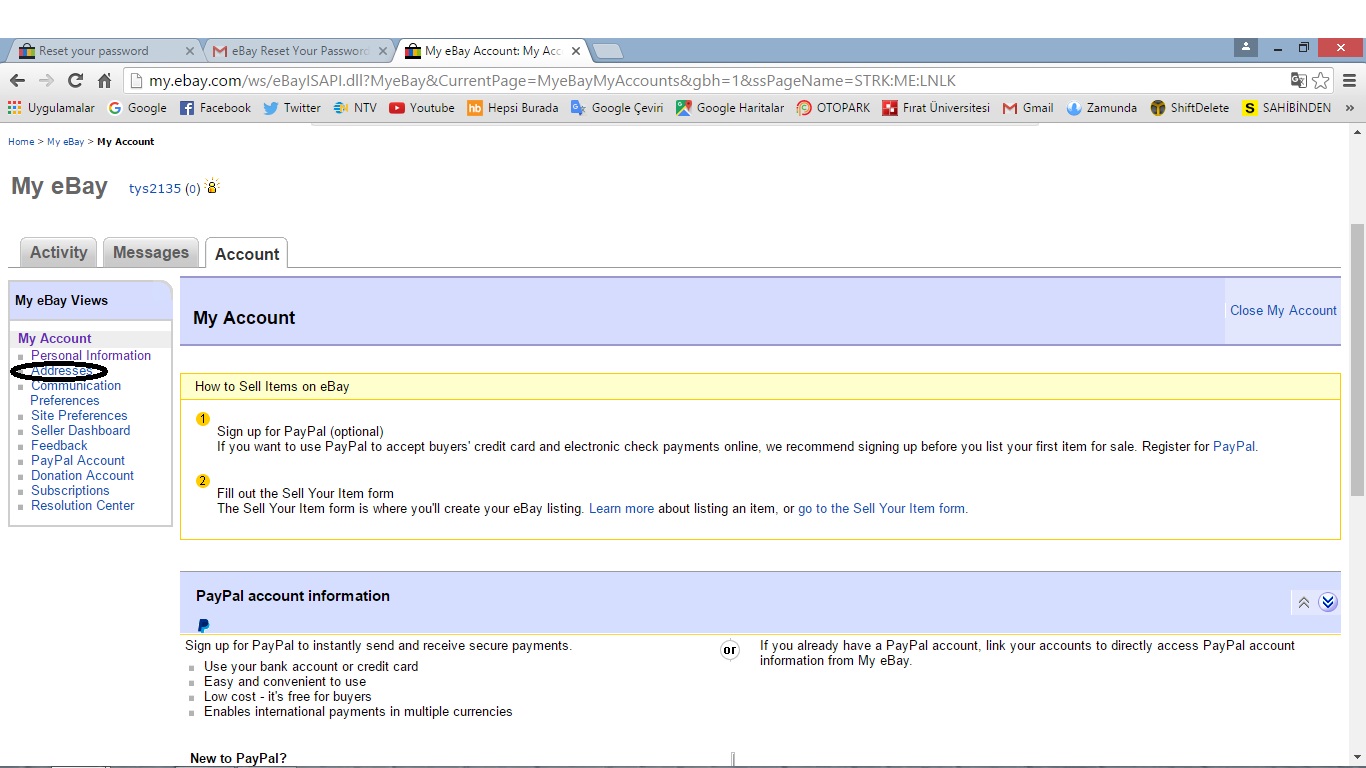Open the tys2135 user profile link
This screenshot has width=1366, height=768.
coord(155,188)
